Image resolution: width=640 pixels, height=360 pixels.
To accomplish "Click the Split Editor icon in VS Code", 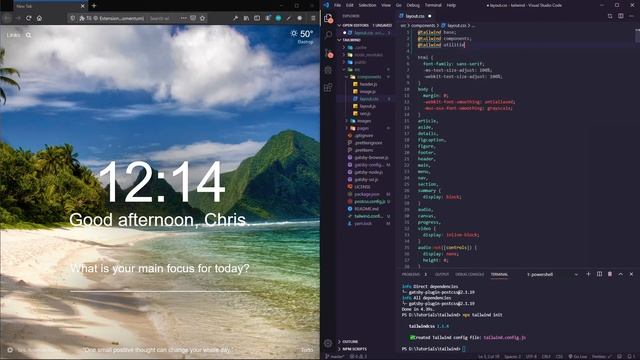I will [x=620, y=16].
